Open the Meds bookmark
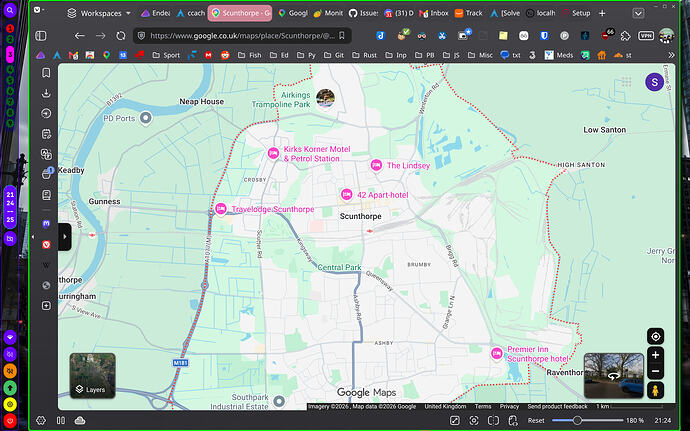 559,55
